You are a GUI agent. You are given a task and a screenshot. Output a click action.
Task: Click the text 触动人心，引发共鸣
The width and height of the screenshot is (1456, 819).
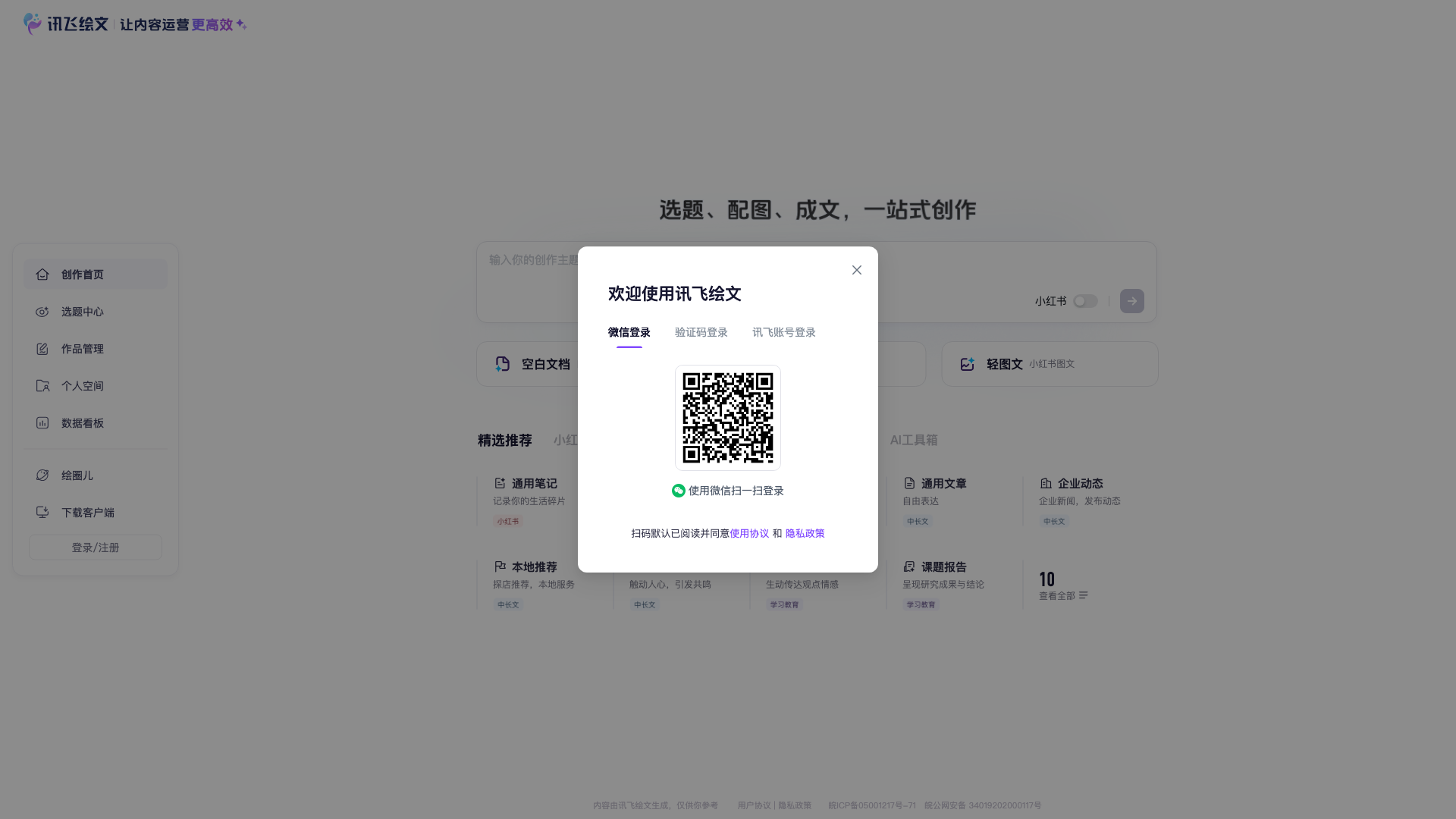pos(670,585)
